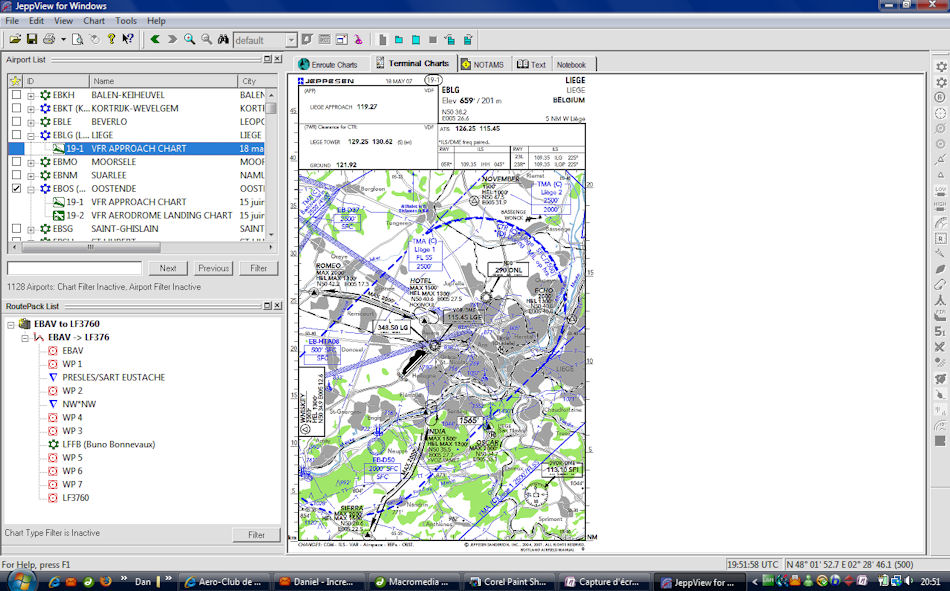Click the yellow question mark Help icon
Image resolution: width=950 pixels, height=591 pixels.
(x=111, y=39)
